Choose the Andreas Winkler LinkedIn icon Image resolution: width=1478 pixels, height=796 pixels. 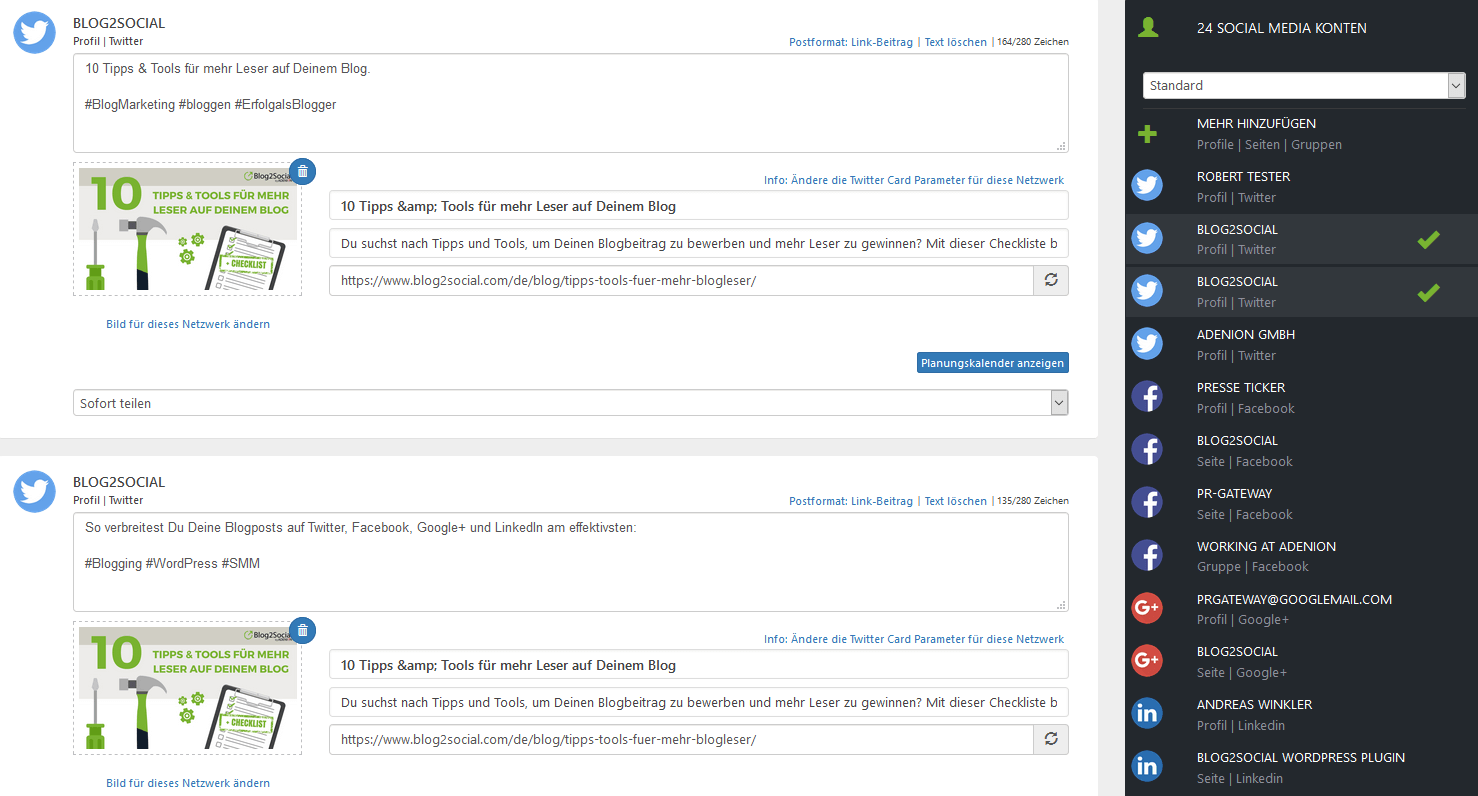[x=1147, y=714]
